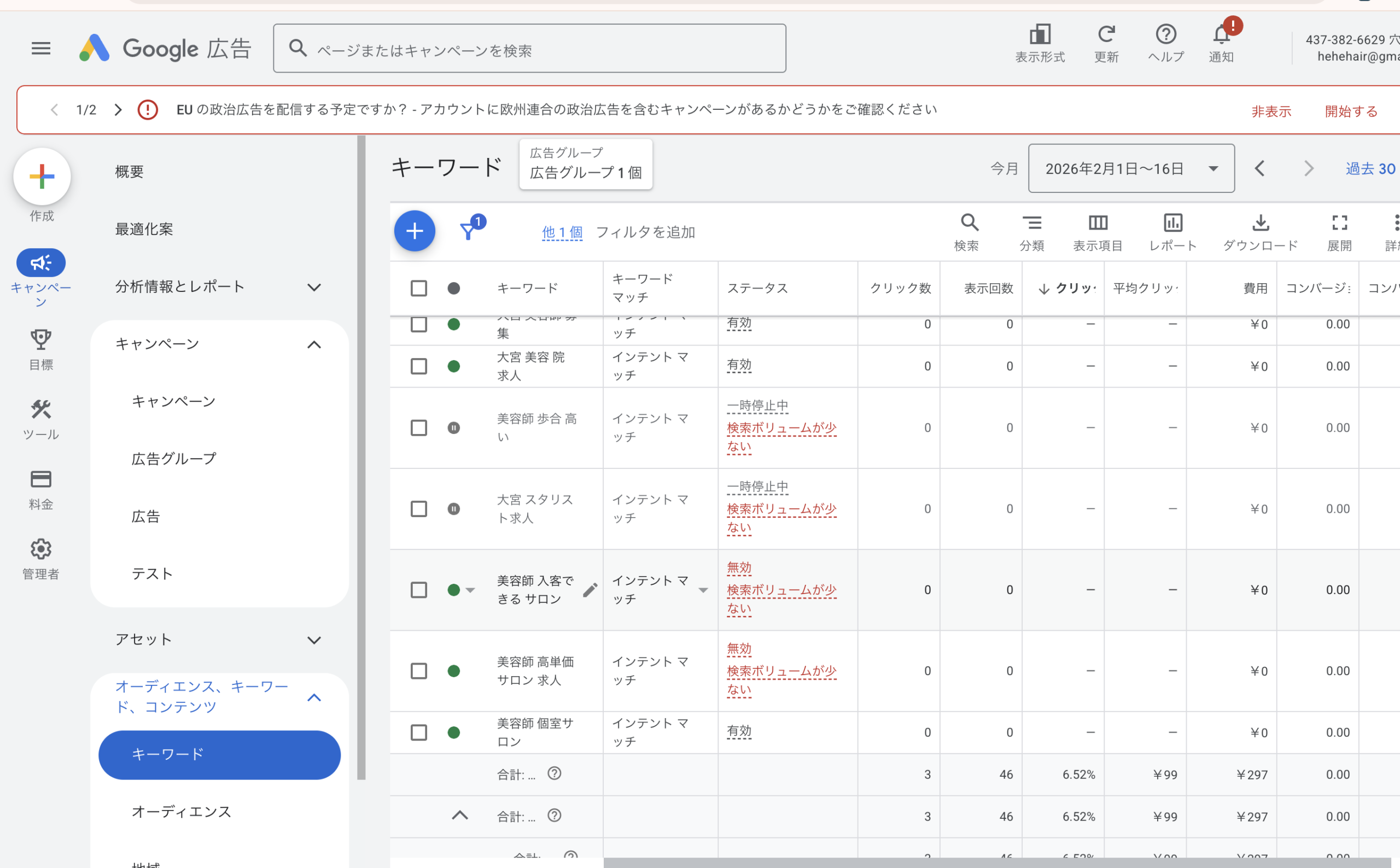Image resolution: width=1400 pixels, height=868 pixels.
Task: Go to 広告グループ in sidebar
Action: 173,459
